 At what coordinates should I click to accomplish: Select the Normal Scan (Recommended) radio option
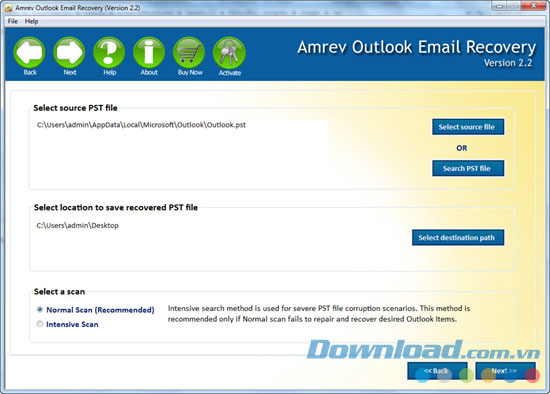pyautogui.click(x=40, y=309)
